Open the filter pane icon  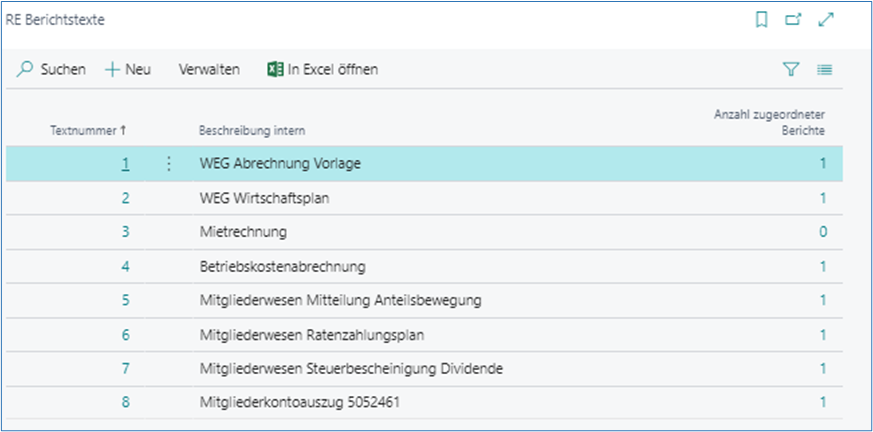(x=791, y=70)
